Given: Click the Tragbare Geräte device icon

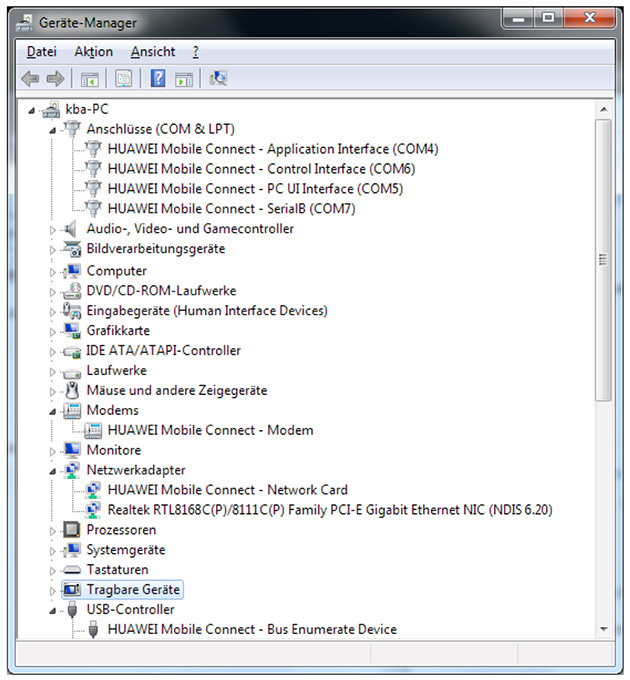Looking at the screenshot, I should (72, 589).
